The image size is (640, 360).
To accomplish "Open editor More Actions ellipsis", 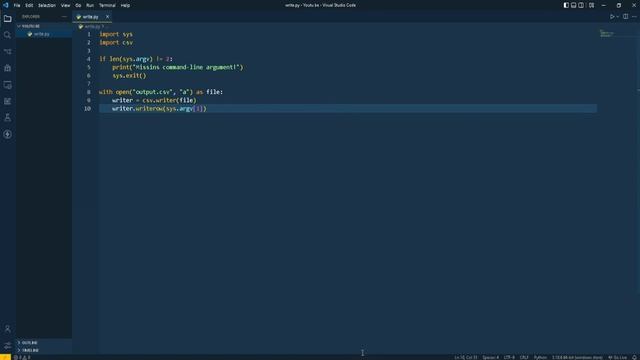I will [634, 17].
